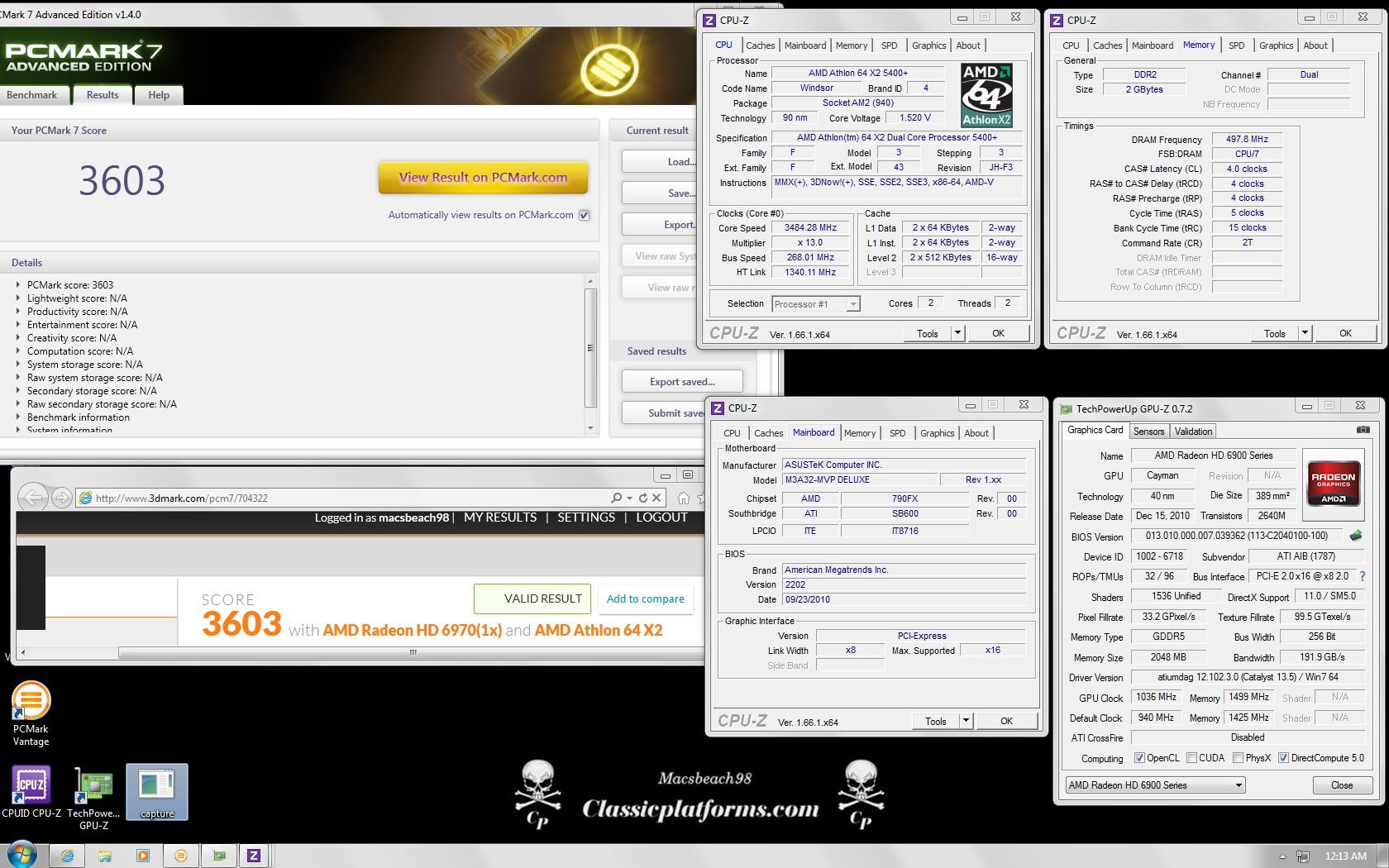Click Close button in GPU-Z

(x=1341, y=785)
